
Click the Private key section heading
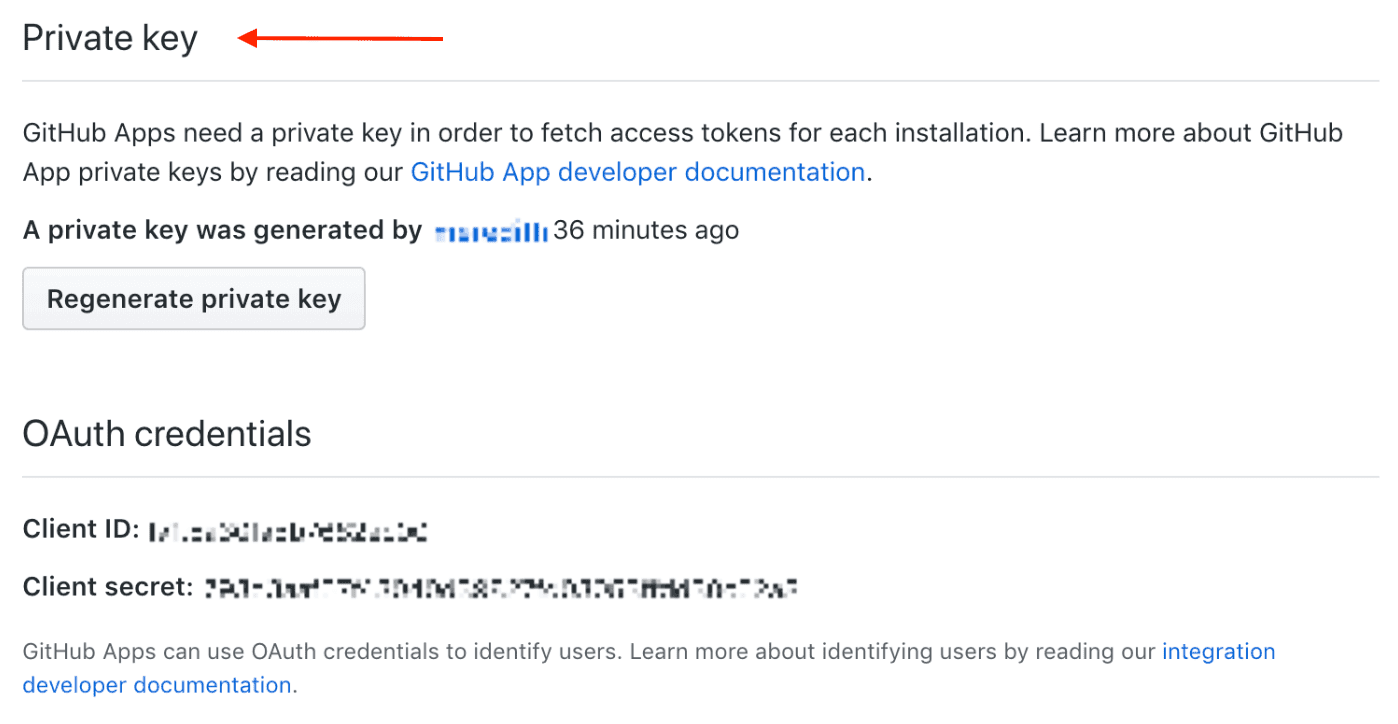point(109,37)
